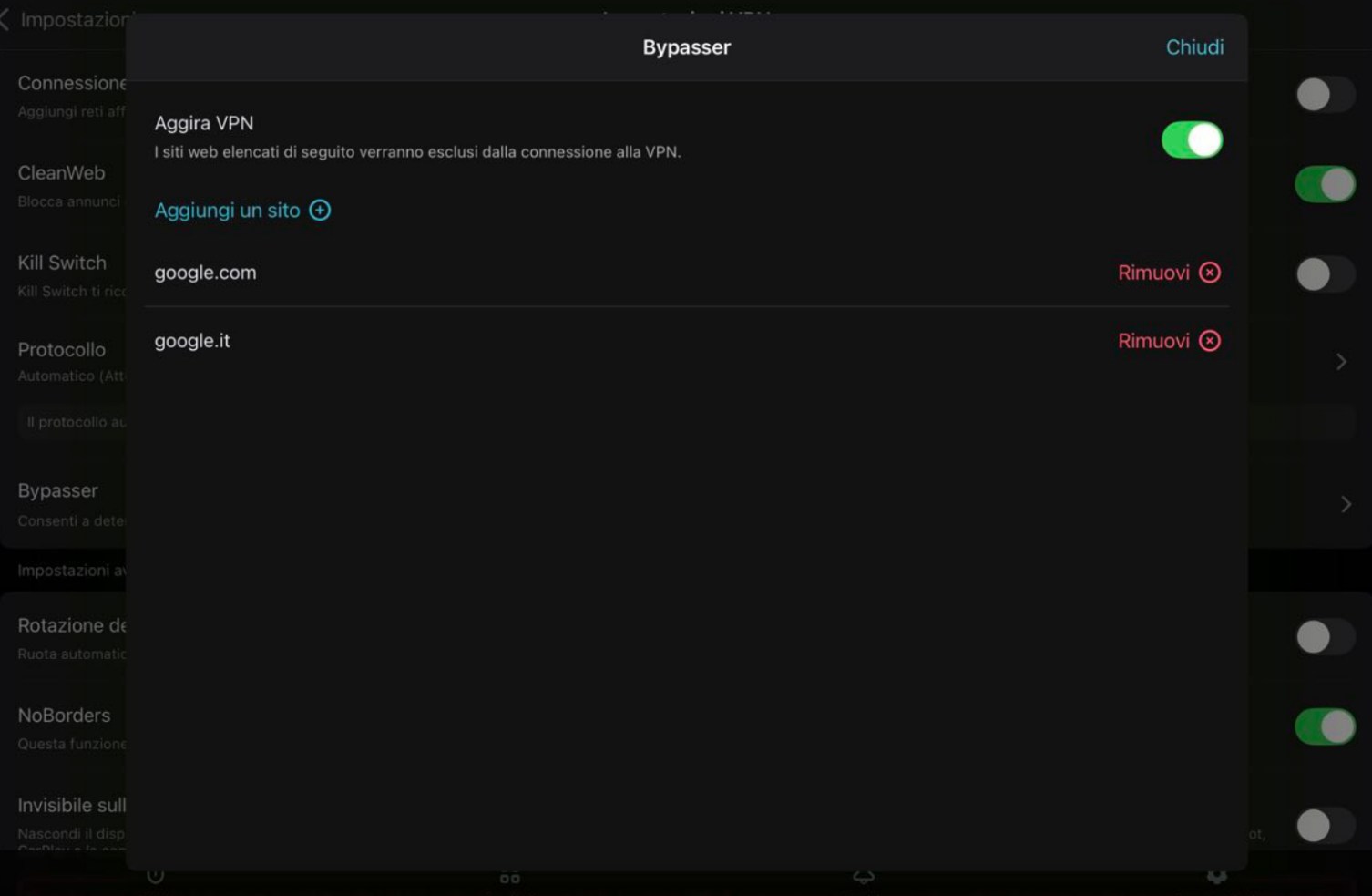Open the Bypasser entry in the settings list

(57, 490)
